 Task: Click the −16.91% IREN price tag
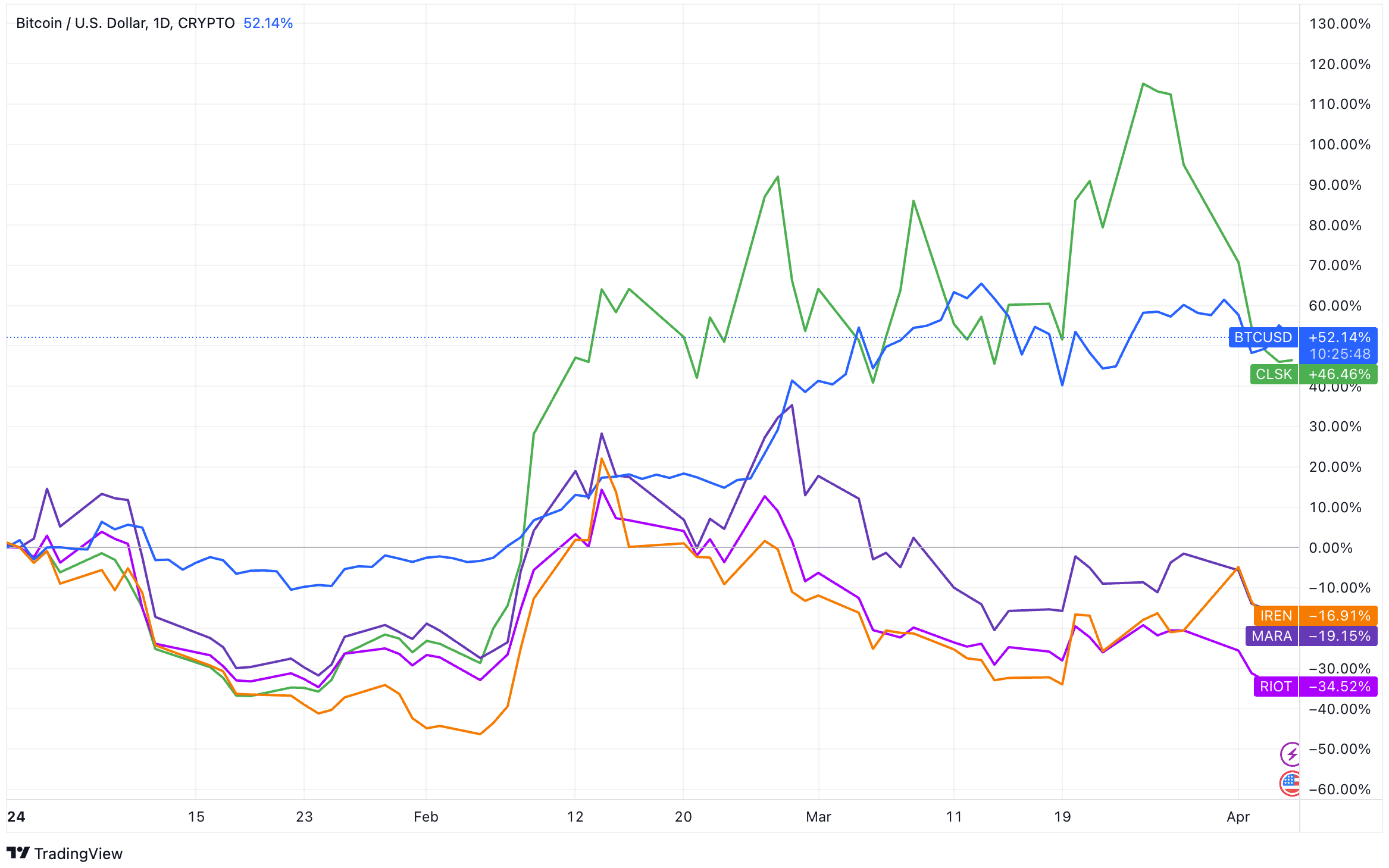pos(1339,616)
